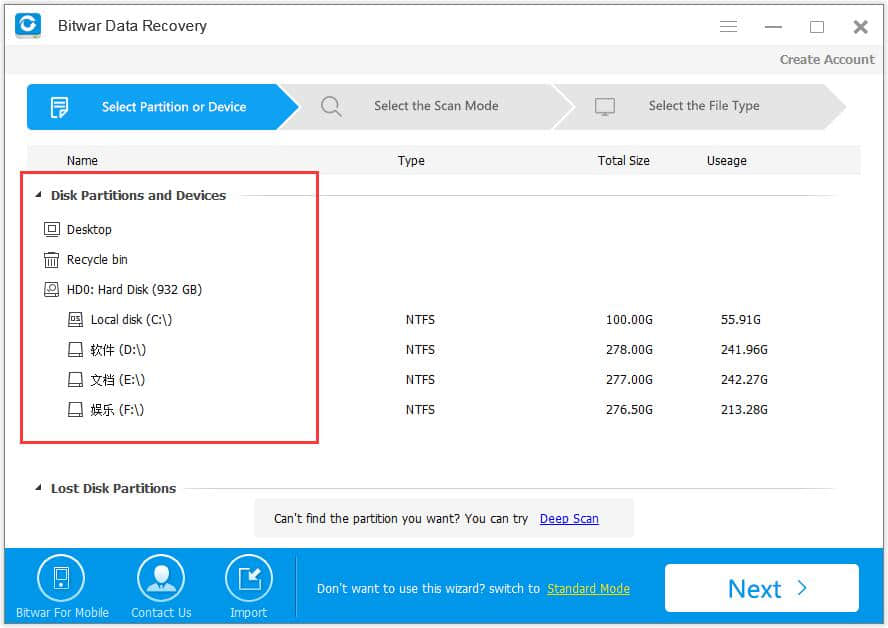Image resolution: width=888 pixels, height=628 pixels.
Task: Click the drive icon for 娱乐 (F:\)
Action: coord(75,409)
